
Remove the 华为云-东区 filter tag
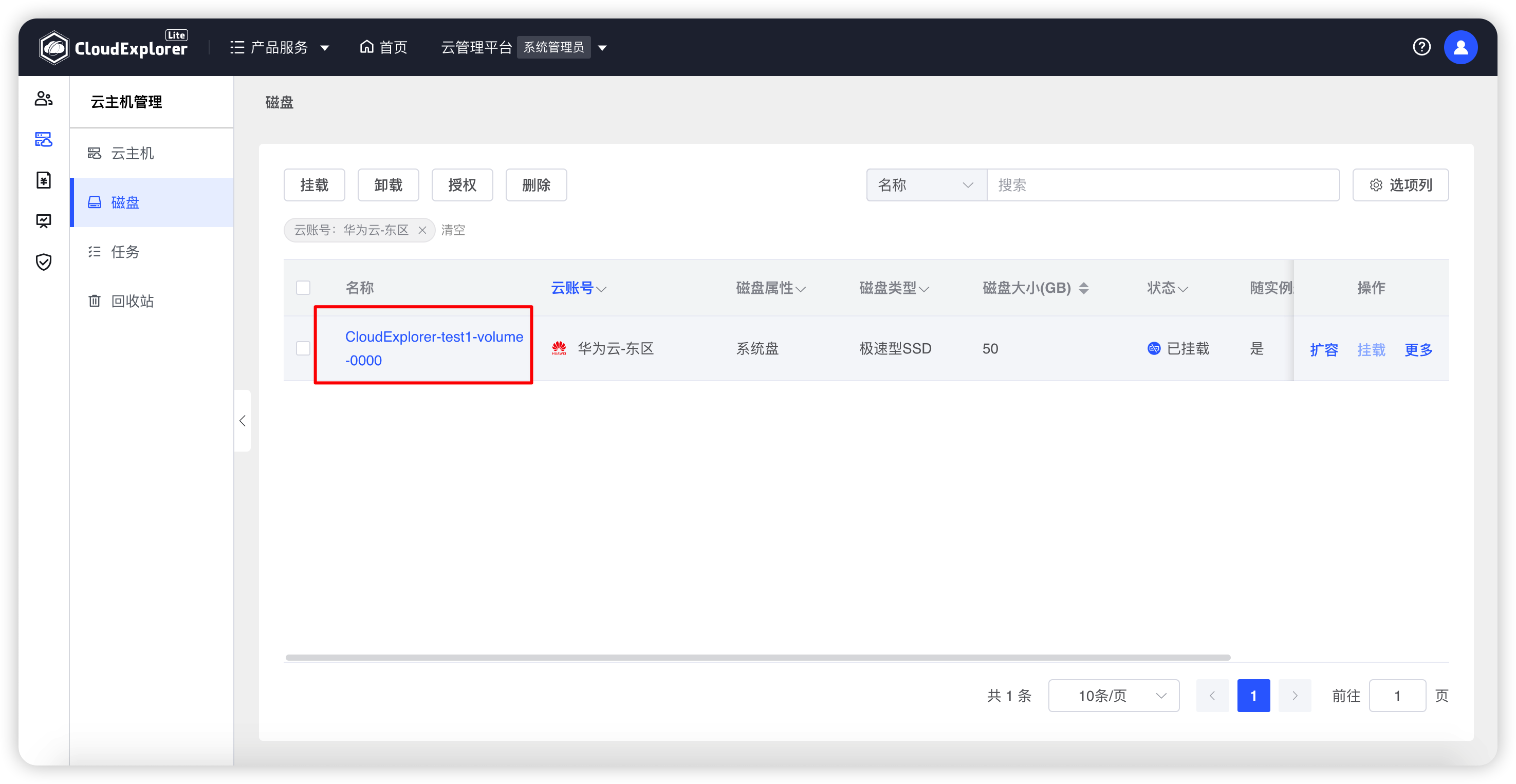click(x=422, y=230)
